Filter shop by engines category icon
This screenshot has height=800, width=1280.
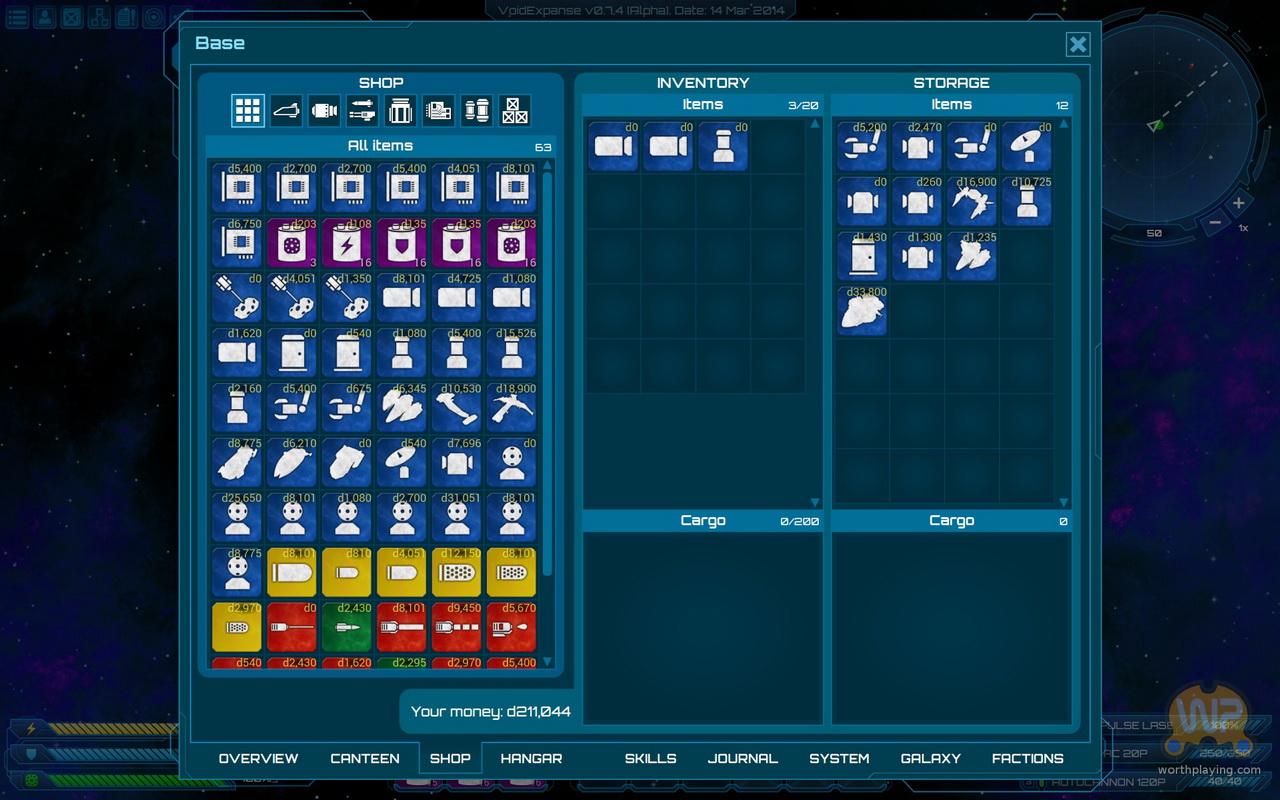tap(324, 111)
